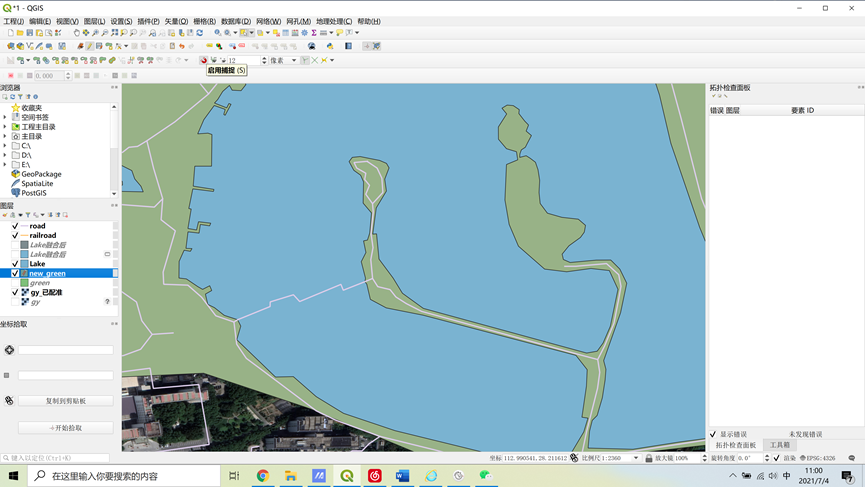Click the Refresh map canvas icon

point(200,33)
